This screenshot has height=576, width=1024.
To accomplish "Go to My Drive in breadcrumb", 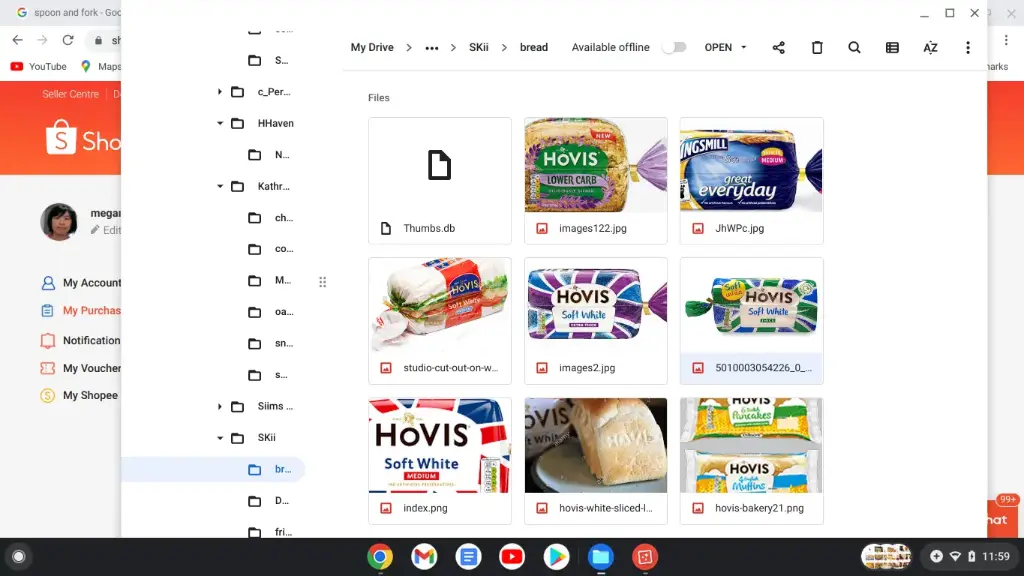I will [372, 47].
